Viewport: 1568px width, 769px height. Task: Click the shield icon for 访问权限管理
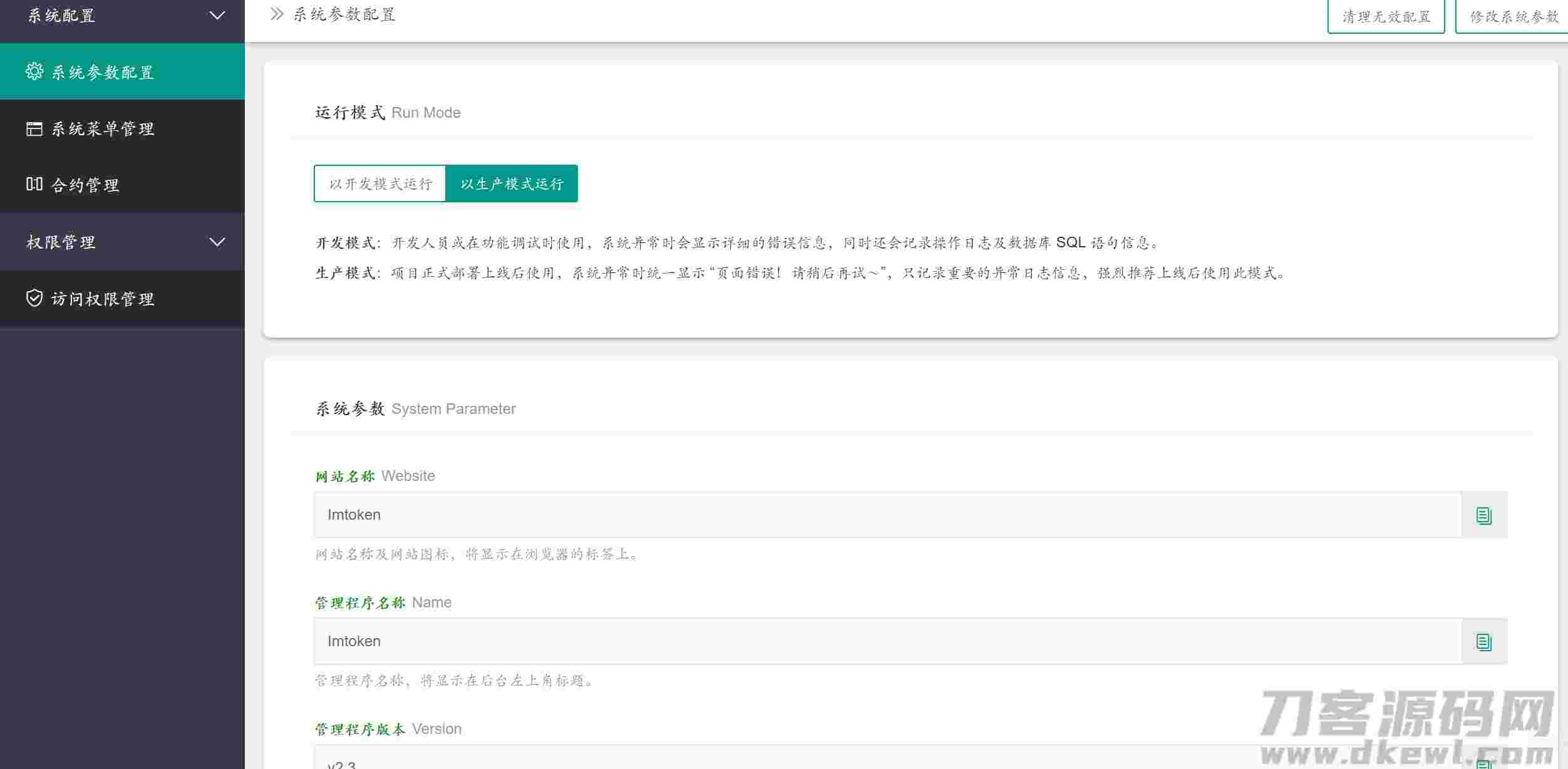click(x=34, y=298)
